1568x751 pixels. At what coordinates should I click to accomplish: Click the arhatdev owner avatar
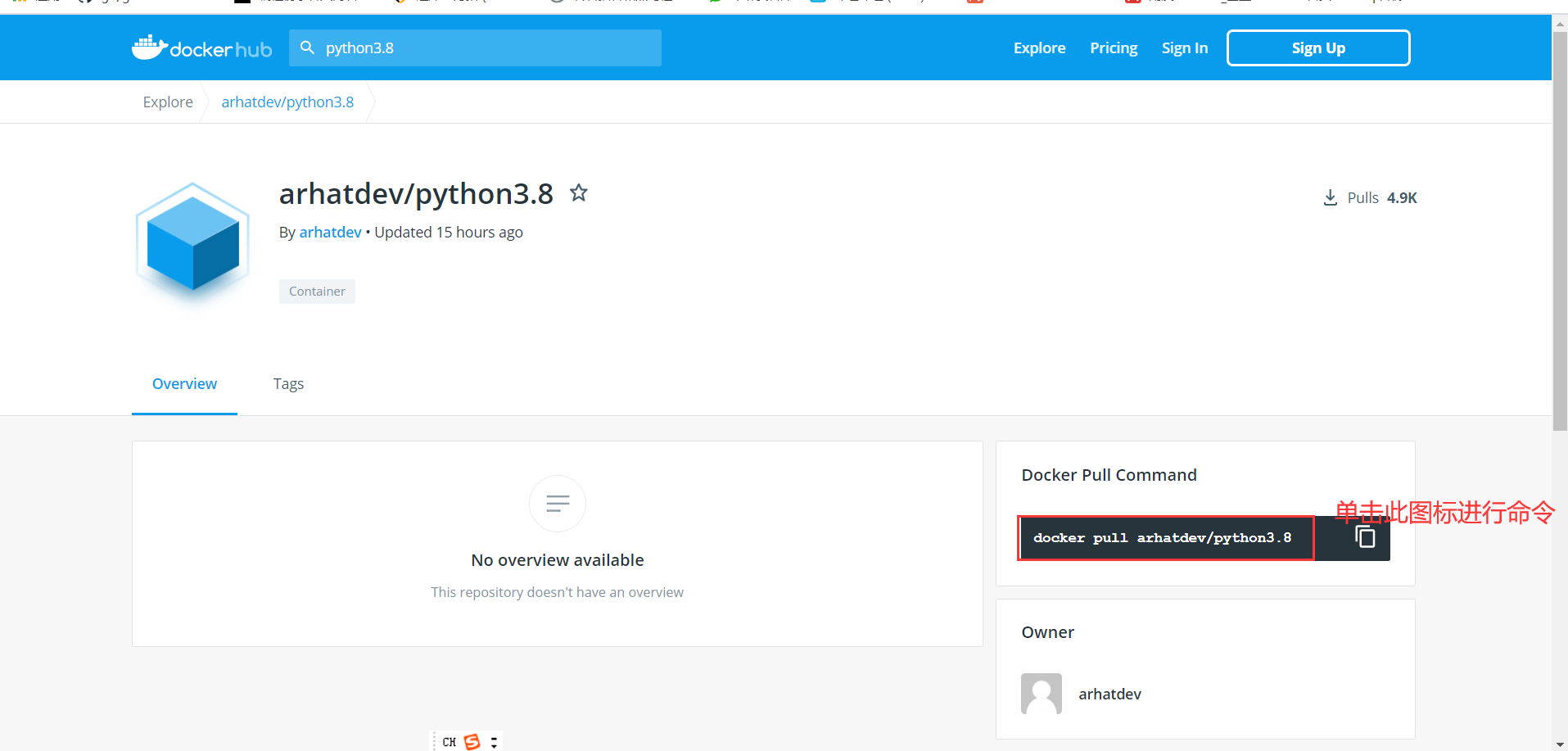(1041, 693)
